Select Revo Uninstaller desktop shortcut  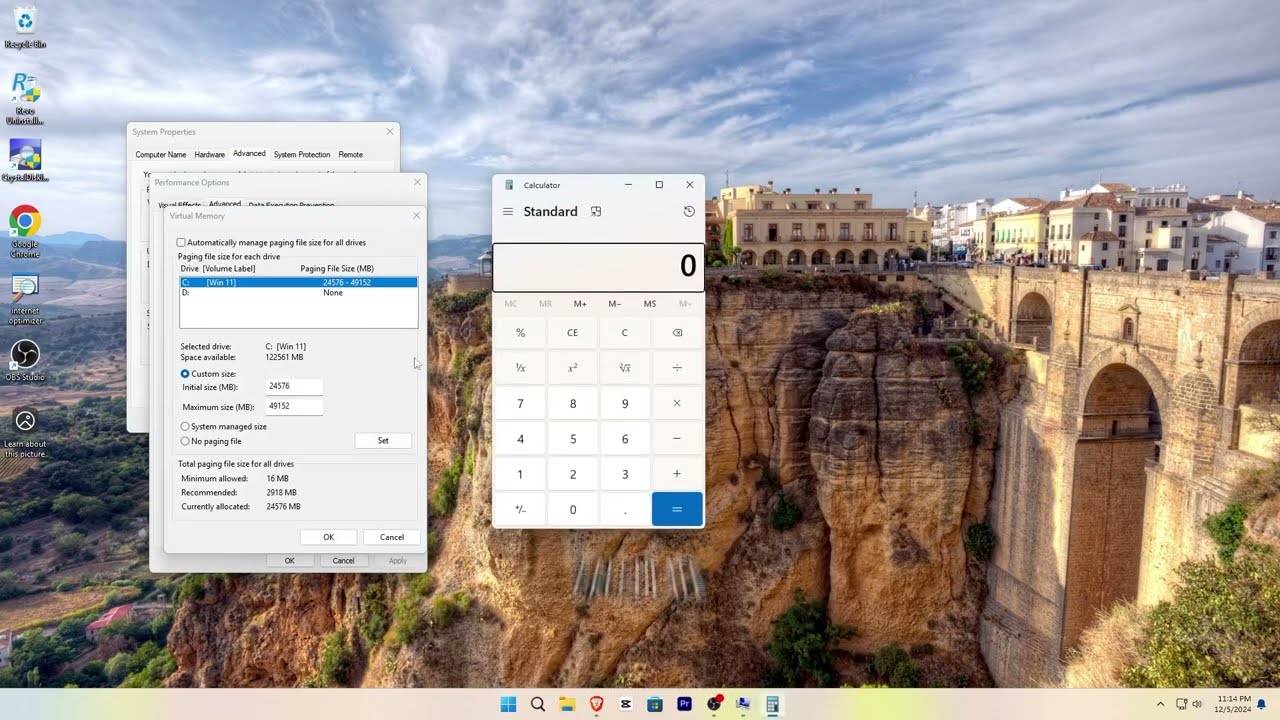[x=25, y=98]
